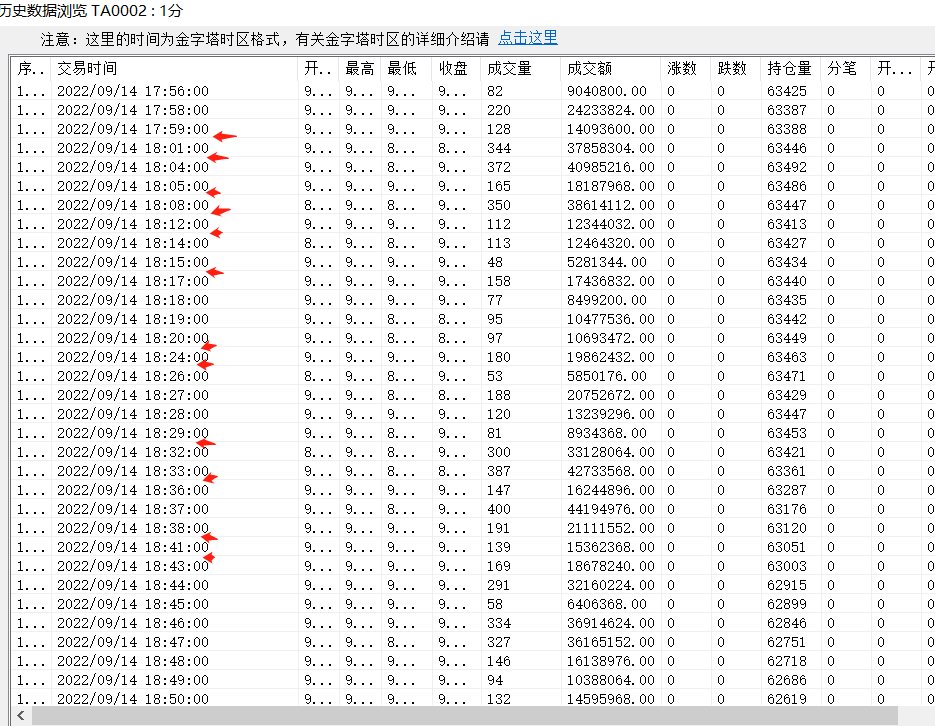Click the 分笔 column header
Image resolution: width=935 pixels, height=726 pixels.
point(845,69)
